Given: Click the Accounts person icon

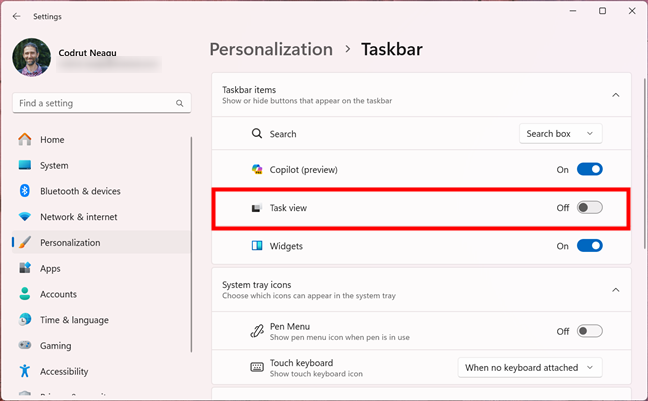Looking at the screenshot, I should tap(25, 294).
